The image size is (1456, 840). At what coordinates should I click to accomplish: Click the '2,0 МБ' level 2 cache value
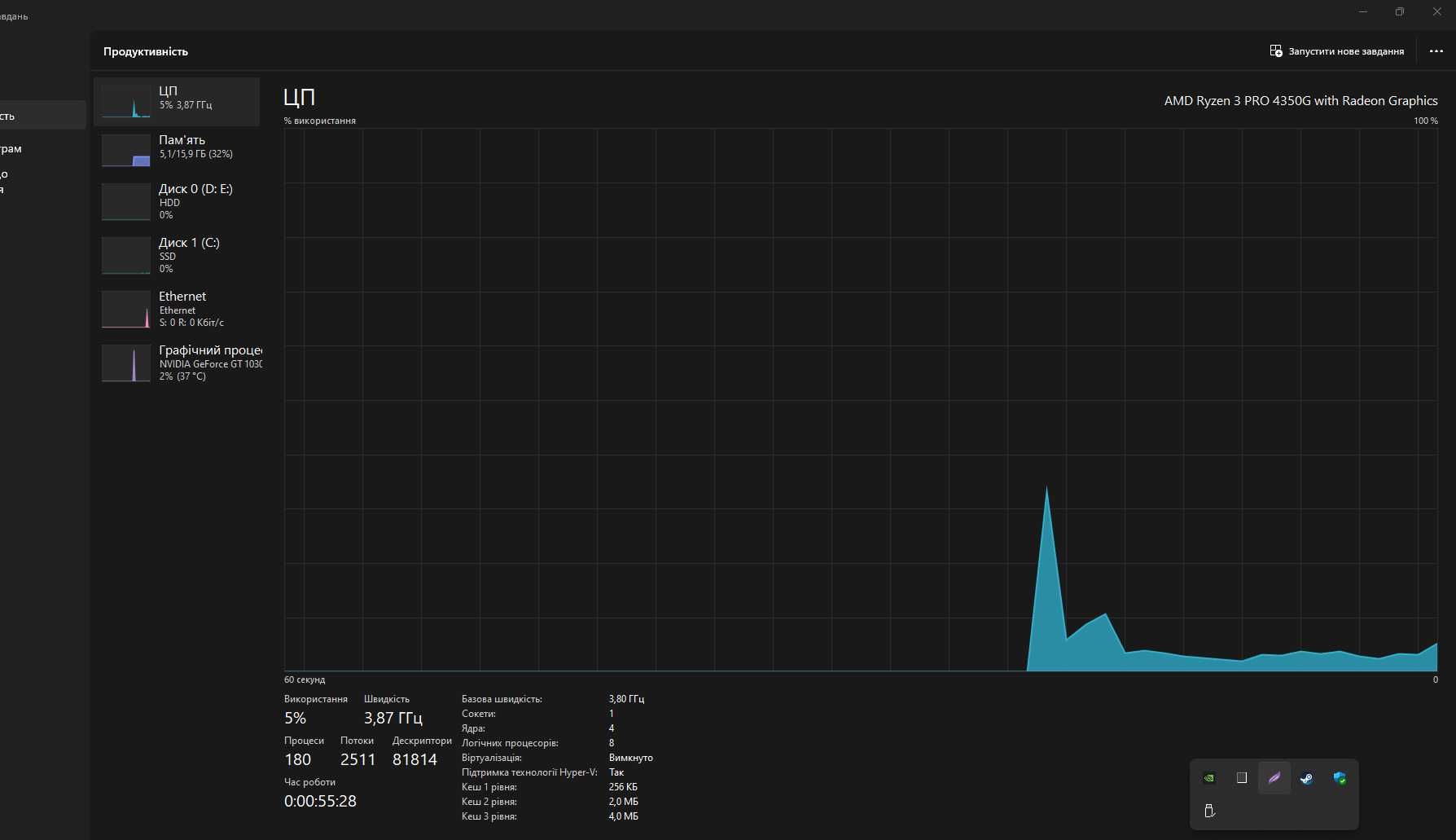(623, 802)
